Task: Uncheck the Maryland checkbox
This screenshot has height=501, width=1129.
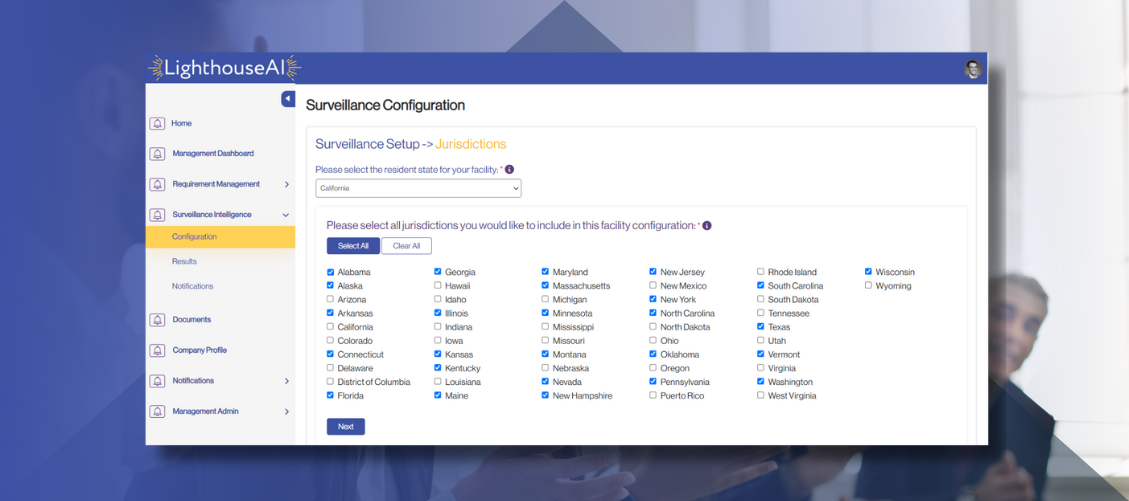Action: click(x=545, y=272)
